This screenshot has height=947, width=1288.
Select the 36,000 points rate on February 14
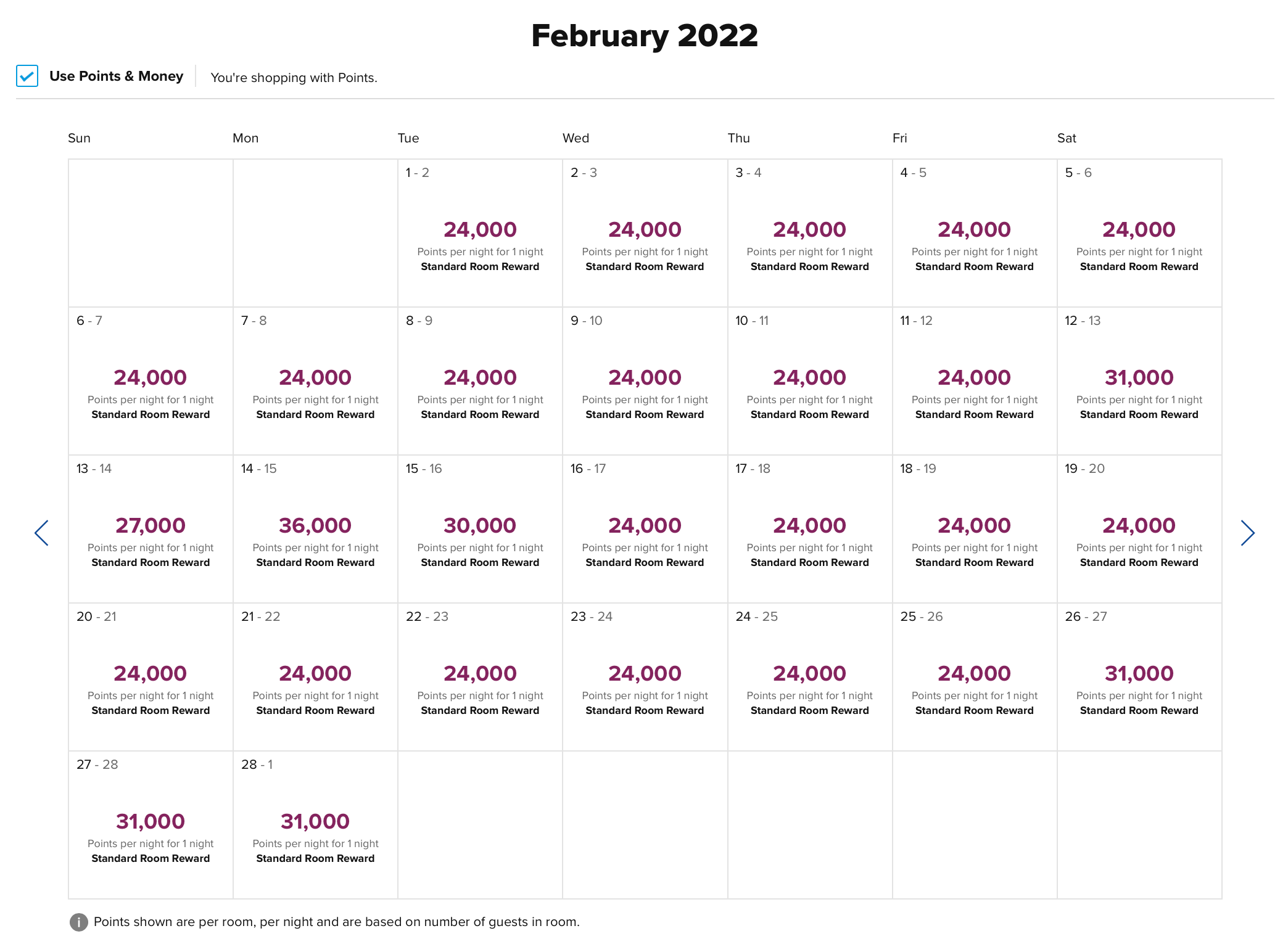(315, 525)
